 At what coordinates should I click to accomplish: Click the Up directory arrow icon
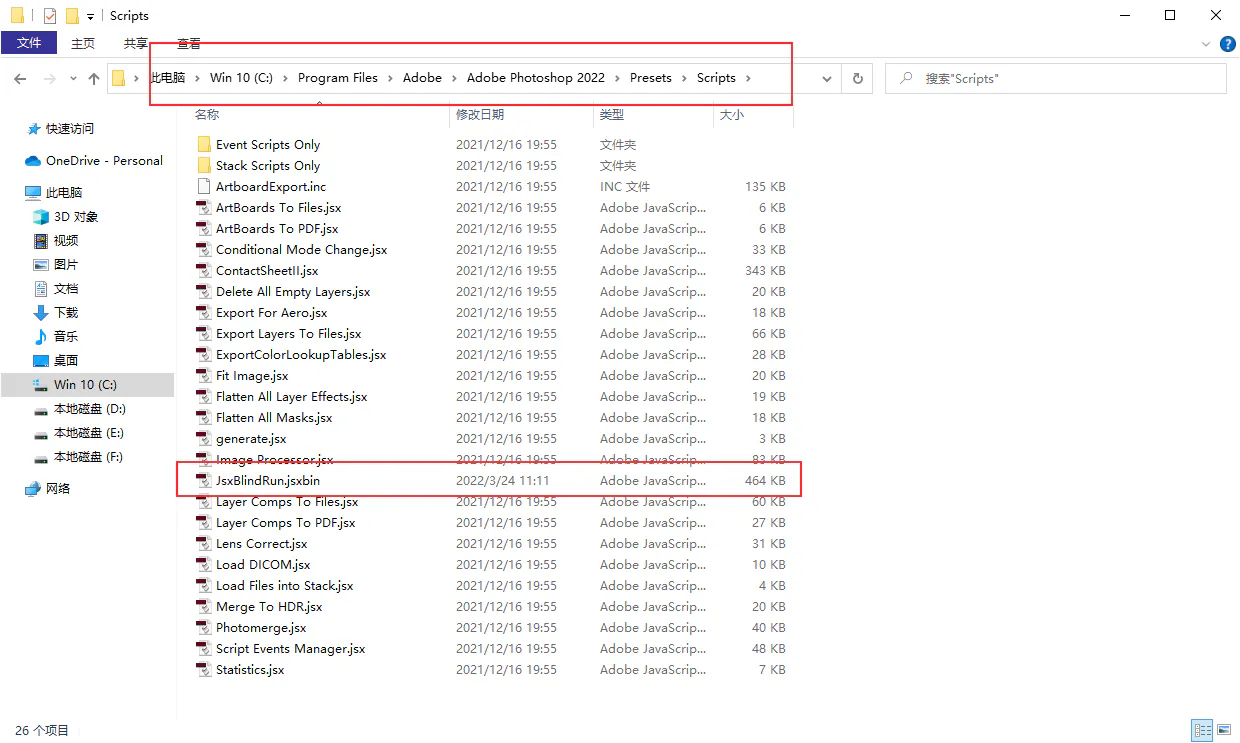[94, 78]
